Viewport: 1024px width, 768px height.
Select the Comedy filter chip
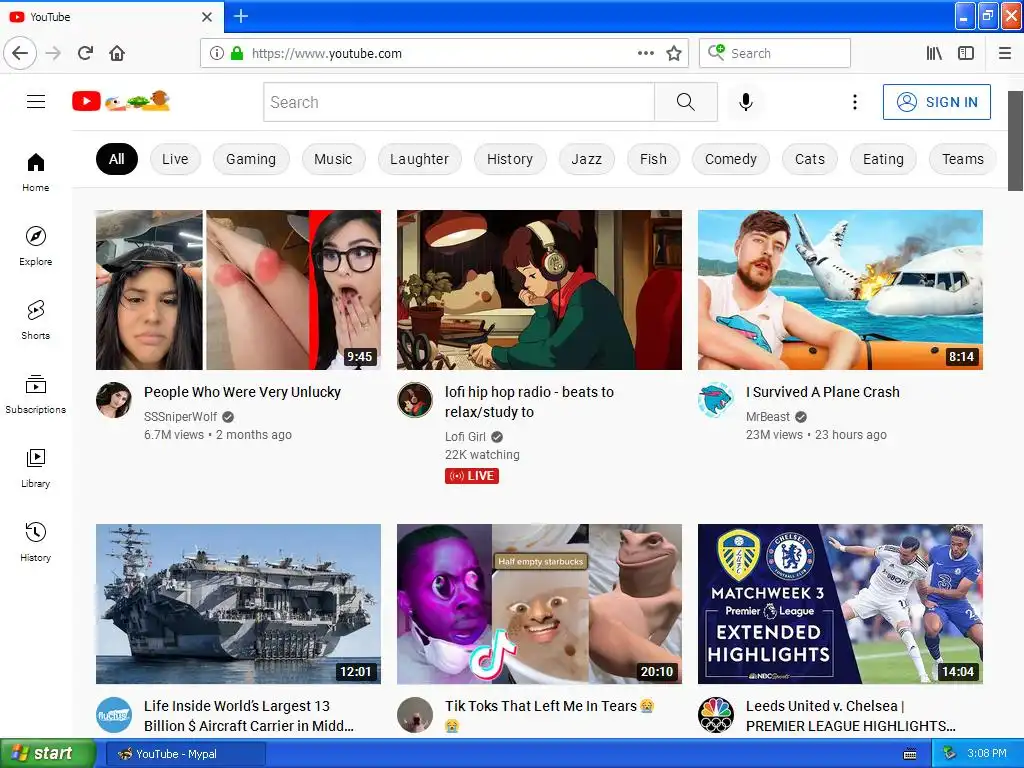(x=731, y=159)
